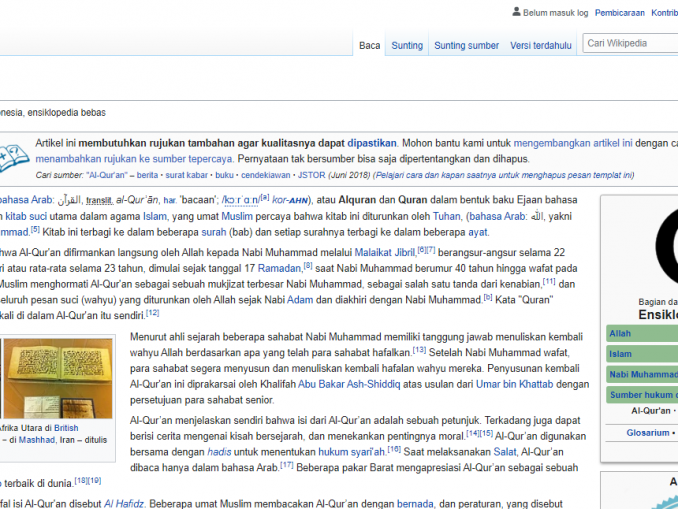
Task: Open the Abu Bakar Ash-Shiddiq link
Action: [349, 384]
